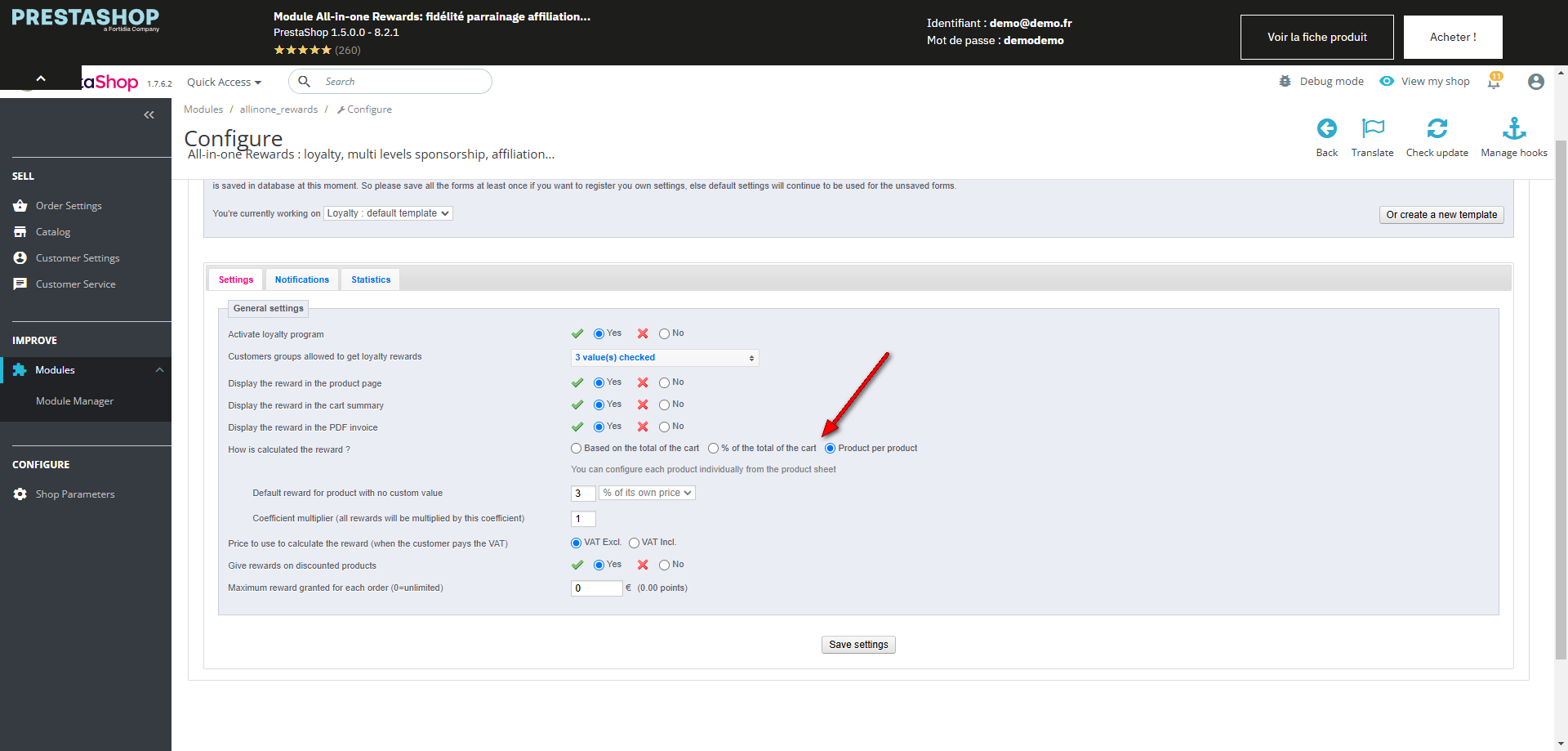This screenshot has width=1568, height=751.
Task: Click the Order Settings basket icon
Action: (x=20, y=206)
